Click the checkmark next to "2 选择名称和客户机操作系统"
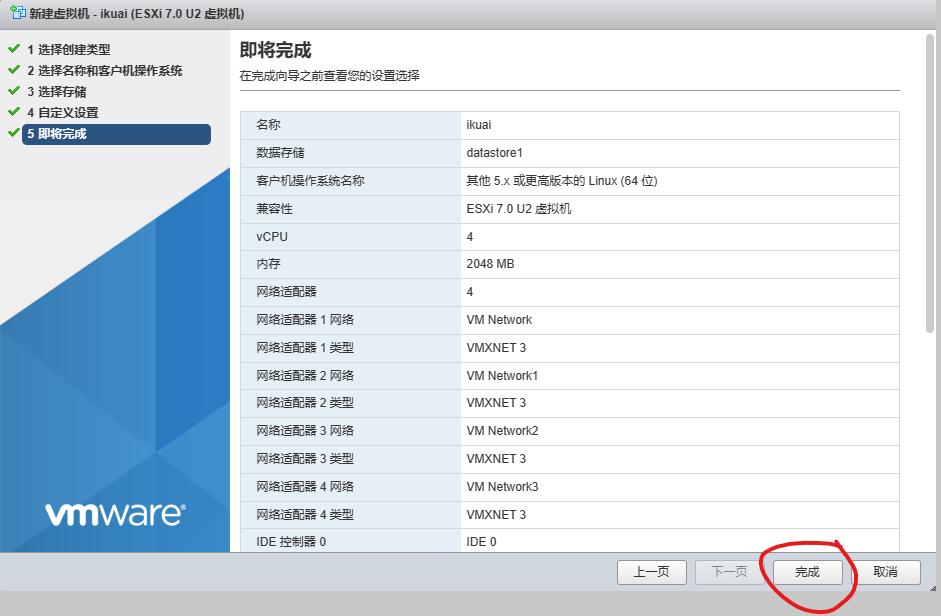Viewport: 941px width, 616px height. click(14, 69)
